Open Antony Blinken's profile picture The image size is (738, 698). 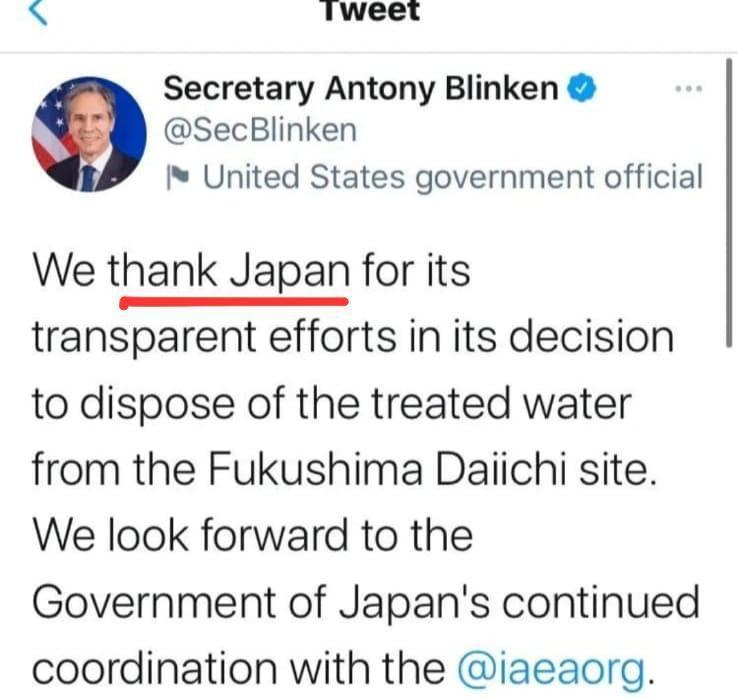point(89,135)
